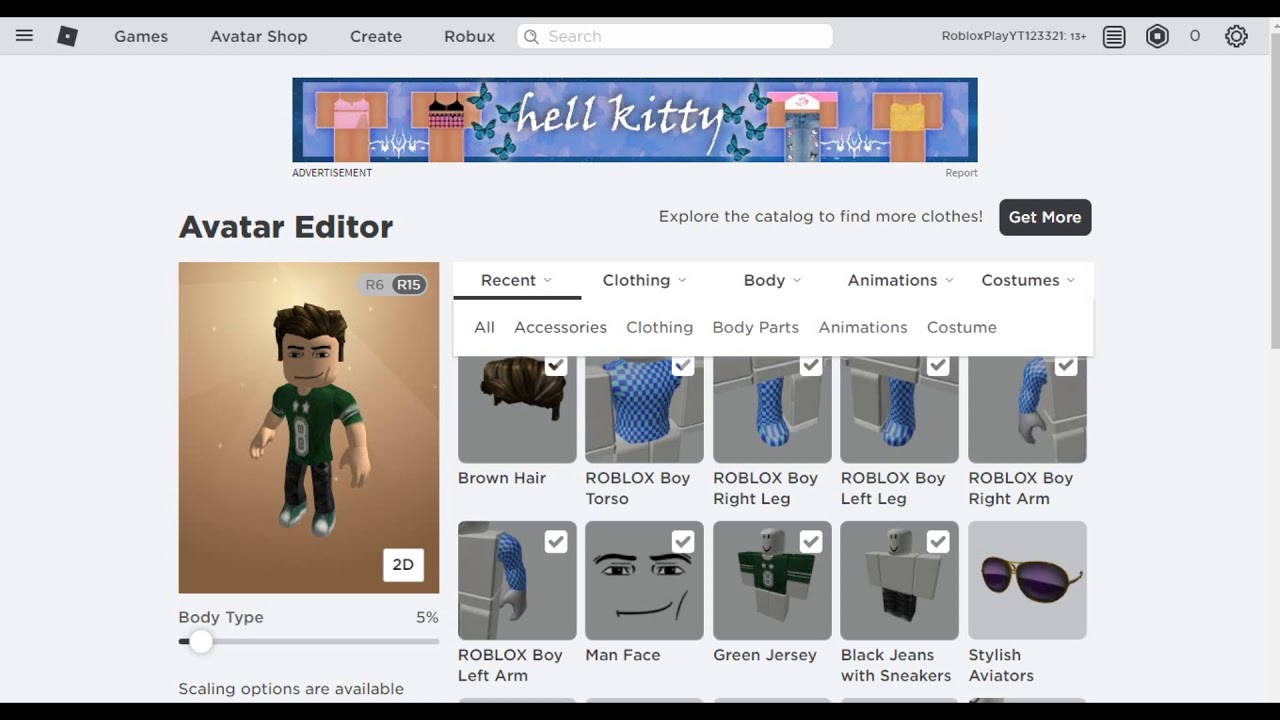Open Games in top navigation

click(x=141, y=36)
